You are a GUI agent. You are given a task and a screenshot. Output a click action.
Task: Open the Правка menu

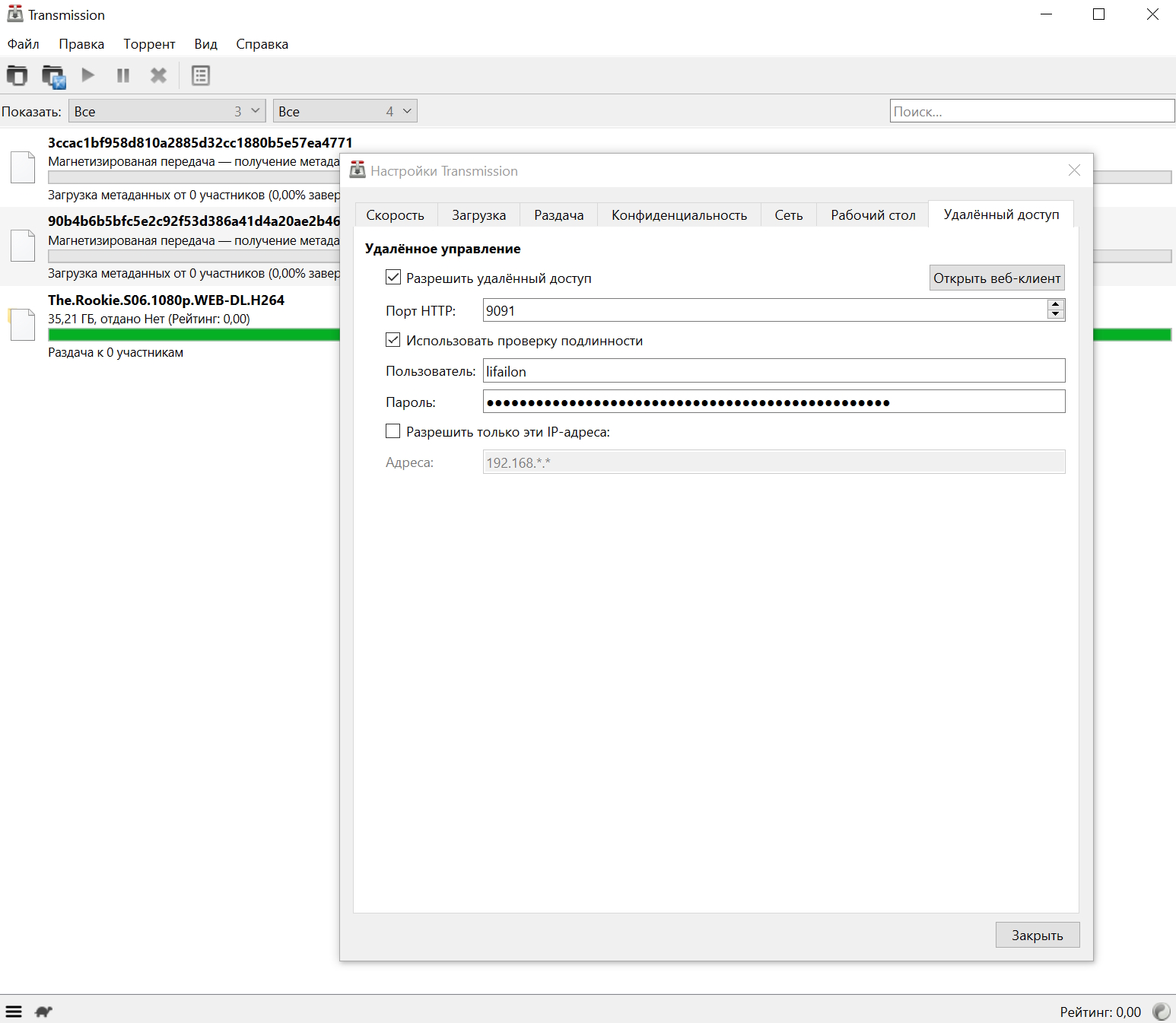pyautogui.click(x=81, y=44)
